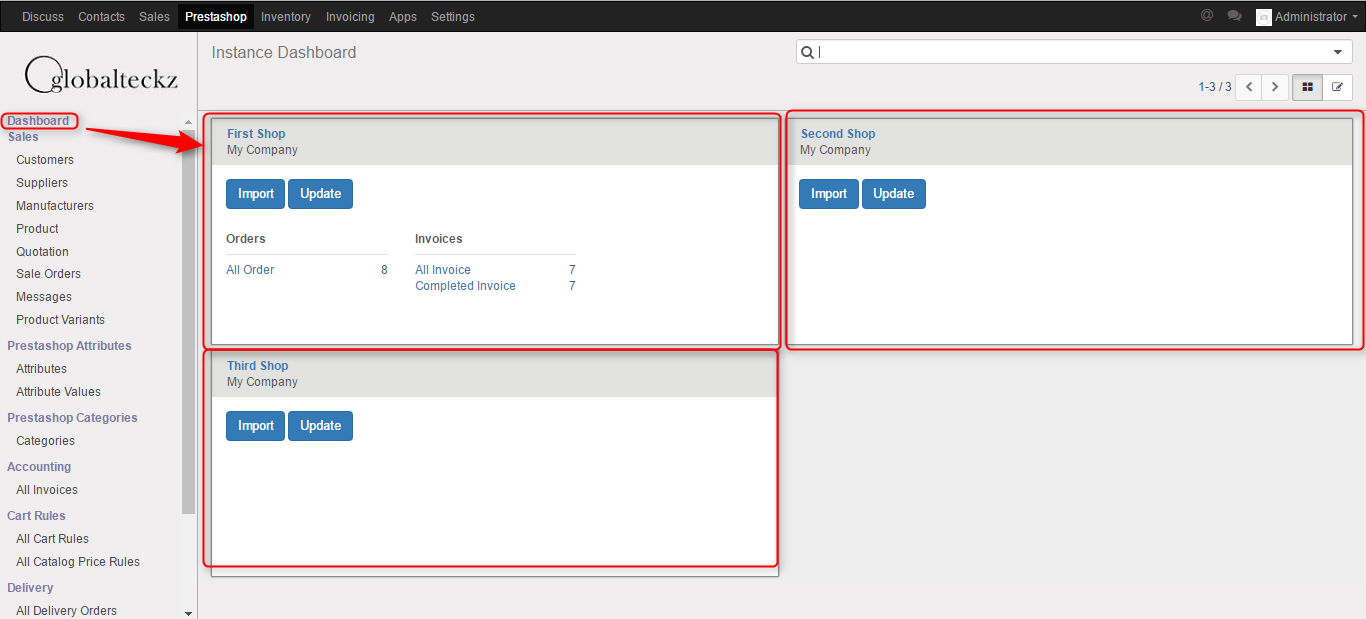Open All Order link in First Shop
Screen dimensions: 1366x619
[250, 270]
